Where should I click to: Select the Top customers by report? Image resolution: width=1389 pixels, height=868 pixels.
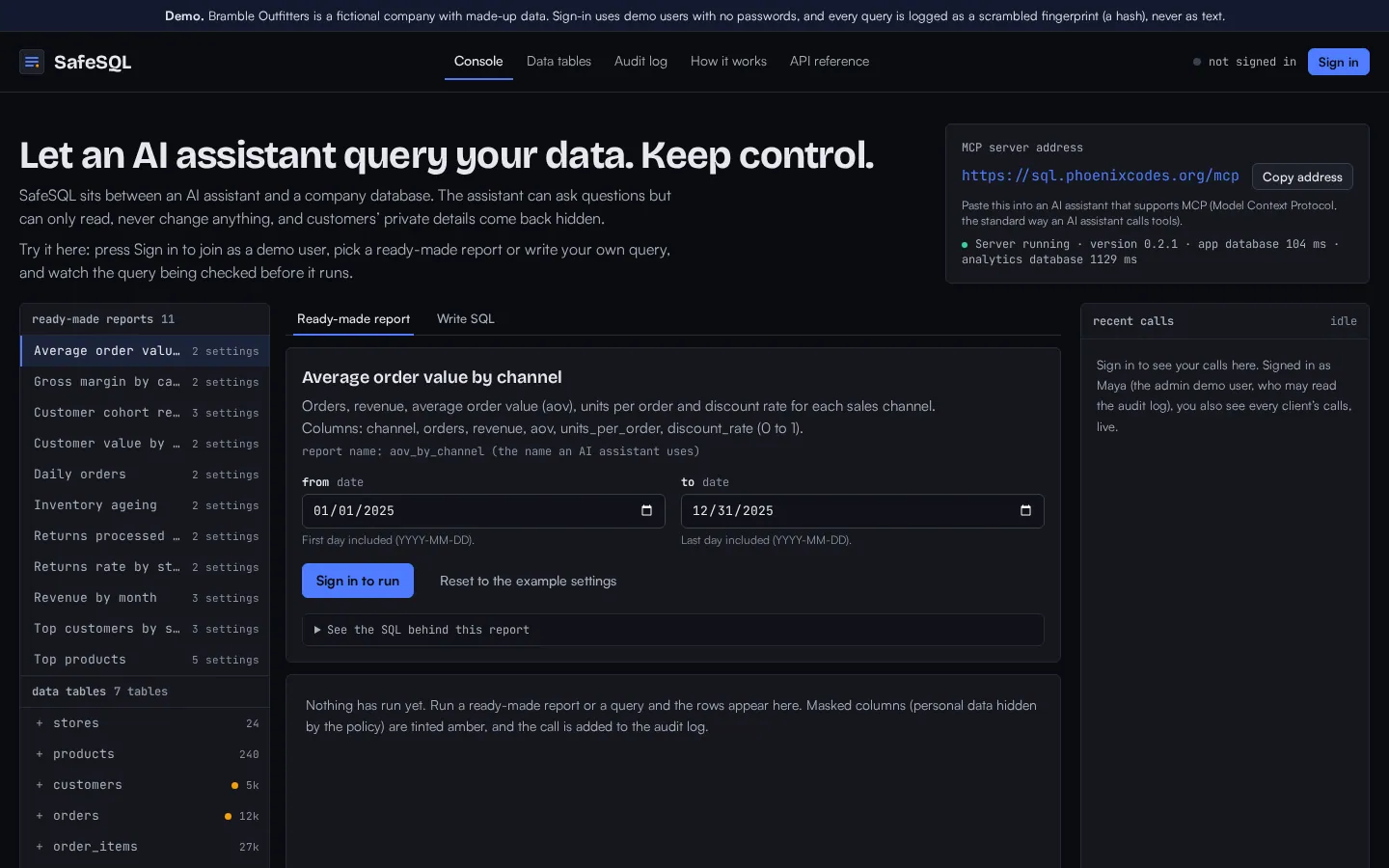(145, 629)
